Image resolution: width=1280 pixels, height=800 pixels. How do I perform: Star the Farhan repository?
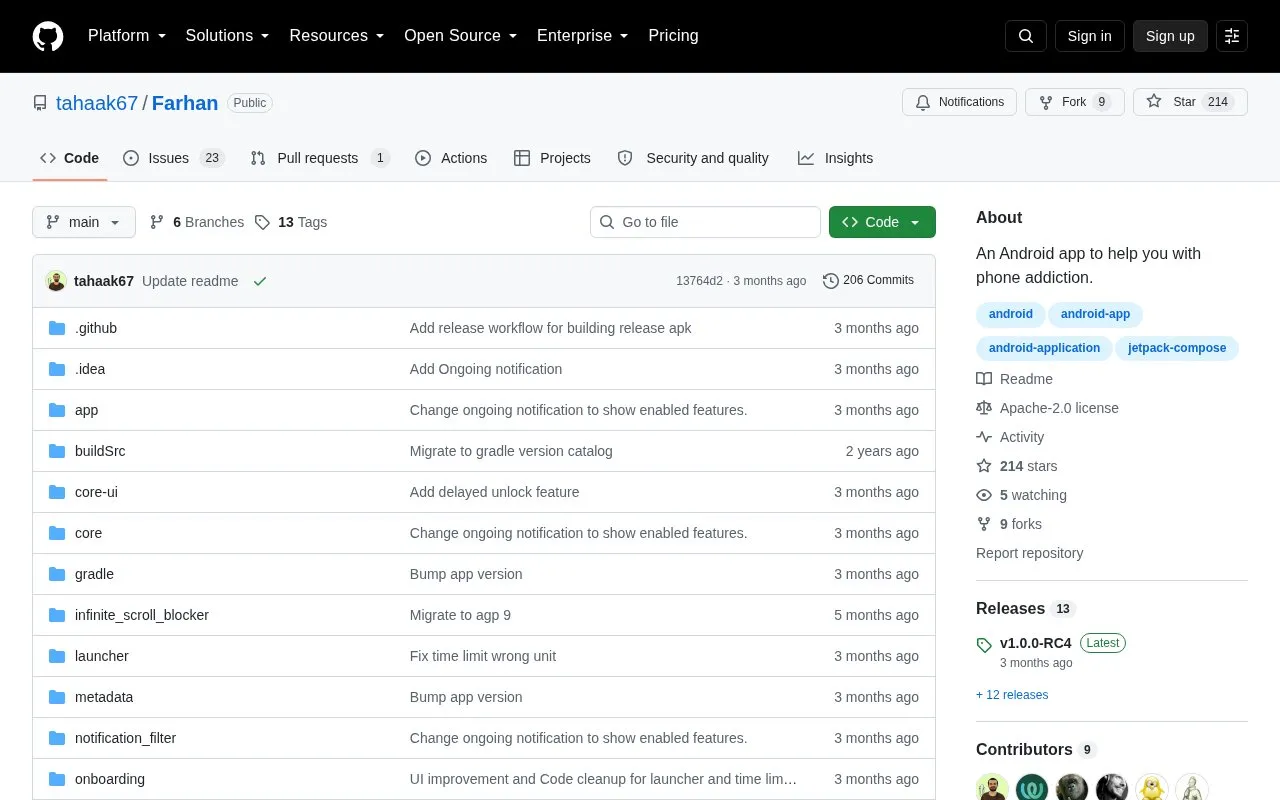pyautogui.click(x=1190, y=102)
